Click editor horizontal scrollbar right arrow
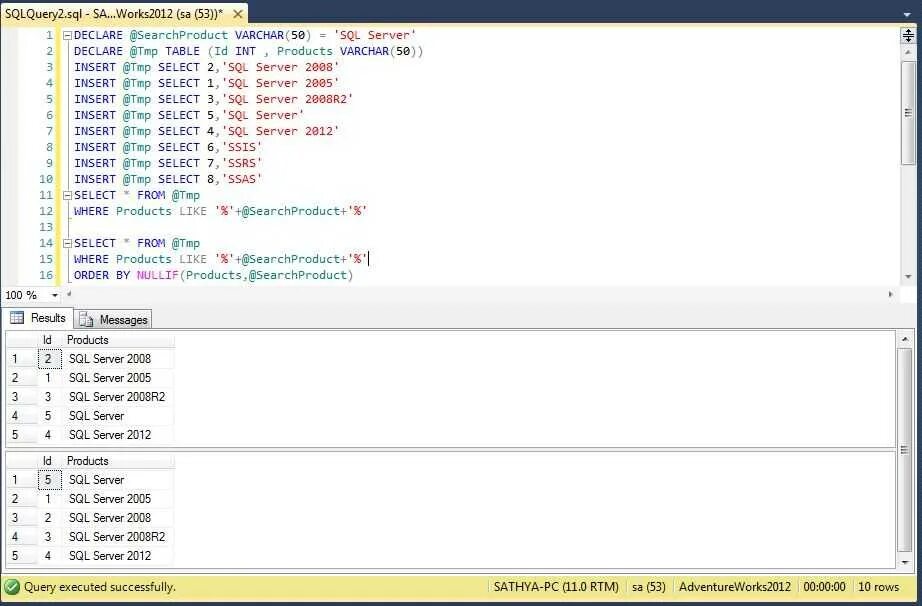The height and width of the screenshot is (606, 922). (x=890, y=294)
